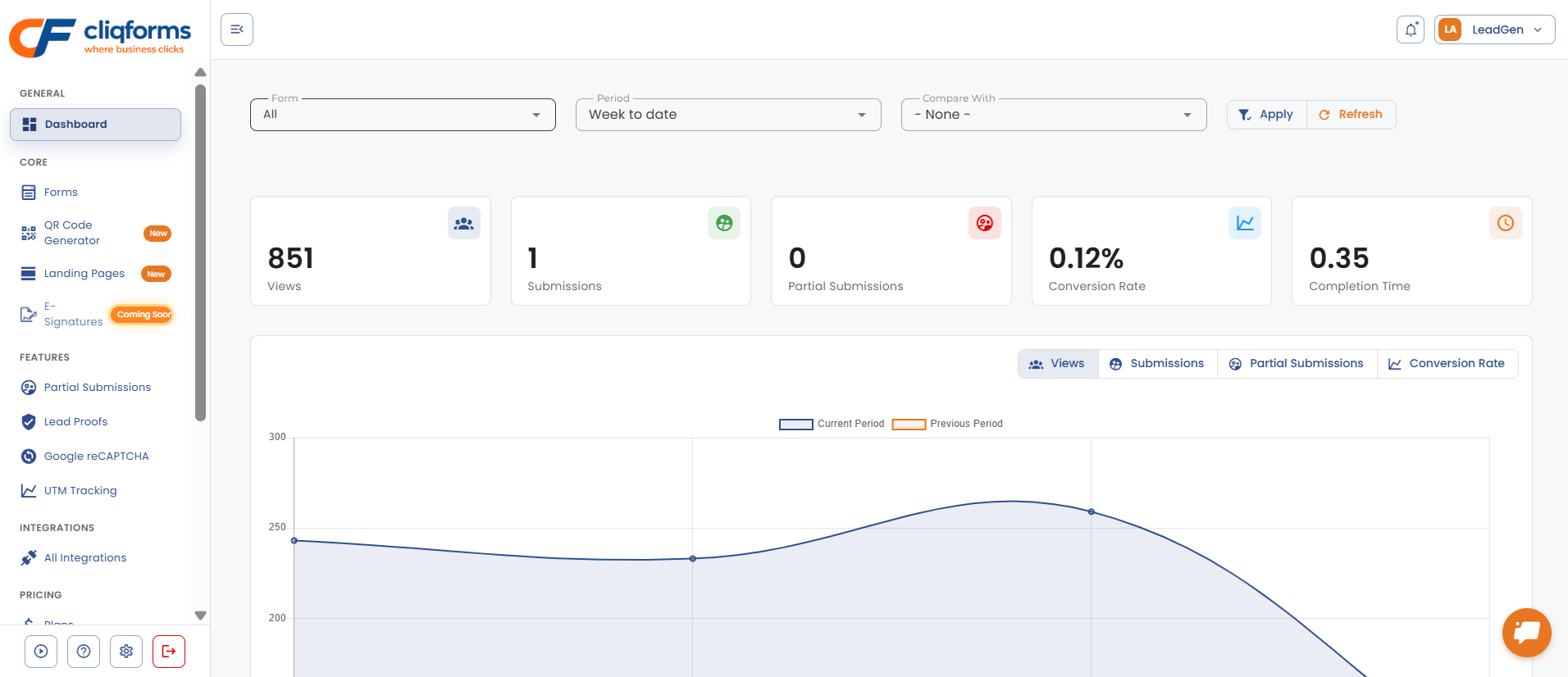Switch chart to Conversion Rate tab
The image size is (1568, 677).
click(x=1447, y=364)
